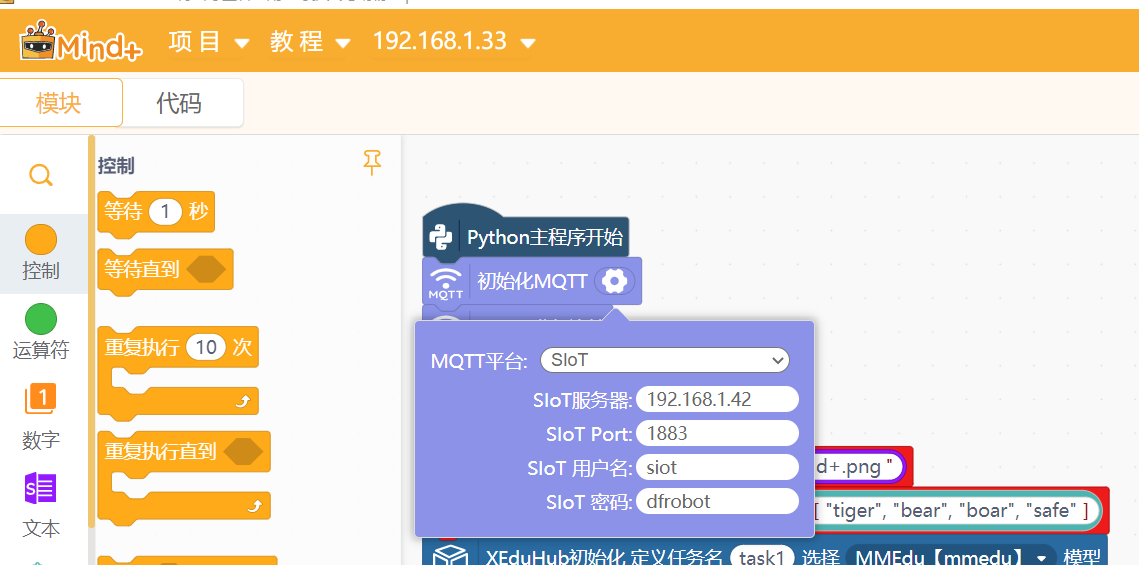Click the Python logo icon on block
1139x565 pixels.
(441, 237)
